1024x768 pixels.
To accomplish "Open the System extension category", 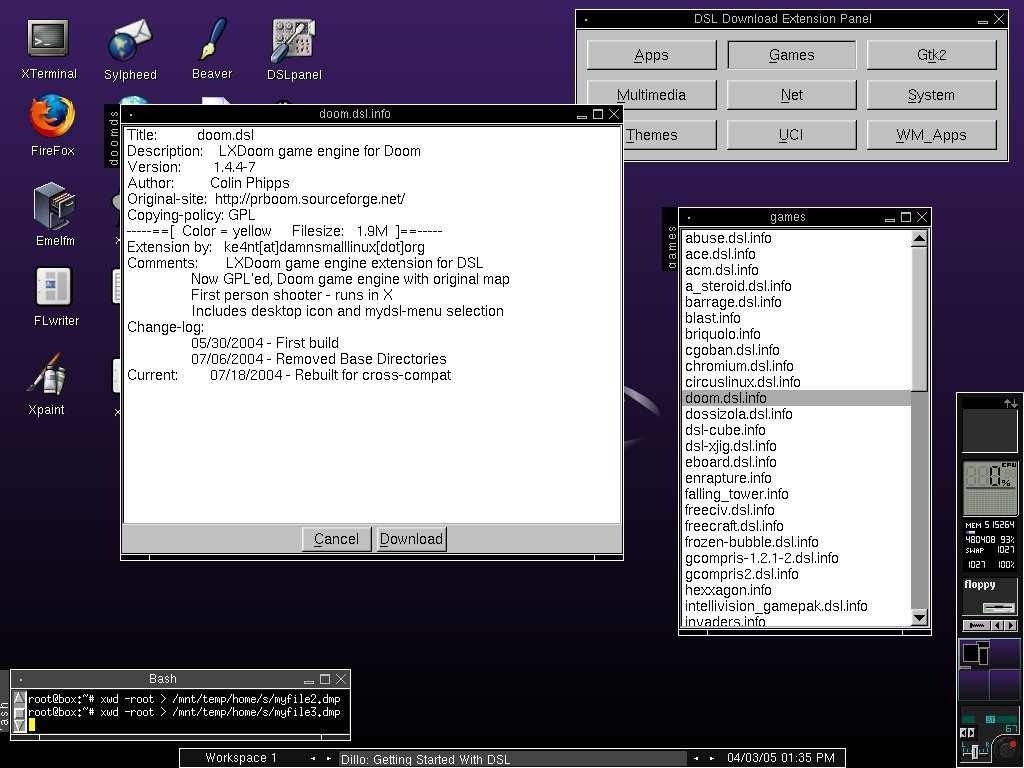I will (931, 95).
